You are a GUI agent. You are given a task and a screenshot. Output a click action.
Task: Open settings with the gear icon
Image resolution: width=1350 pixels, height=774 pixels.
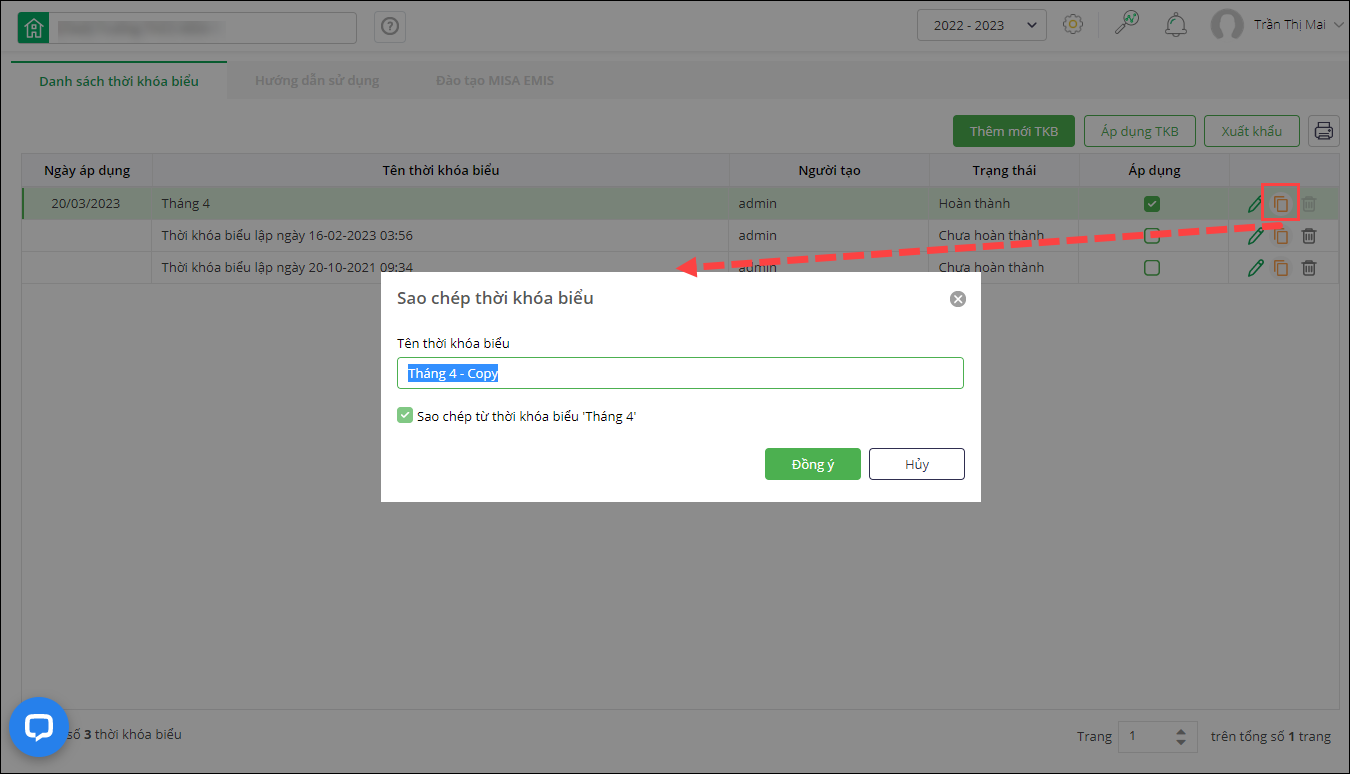tap(1073, 25)
